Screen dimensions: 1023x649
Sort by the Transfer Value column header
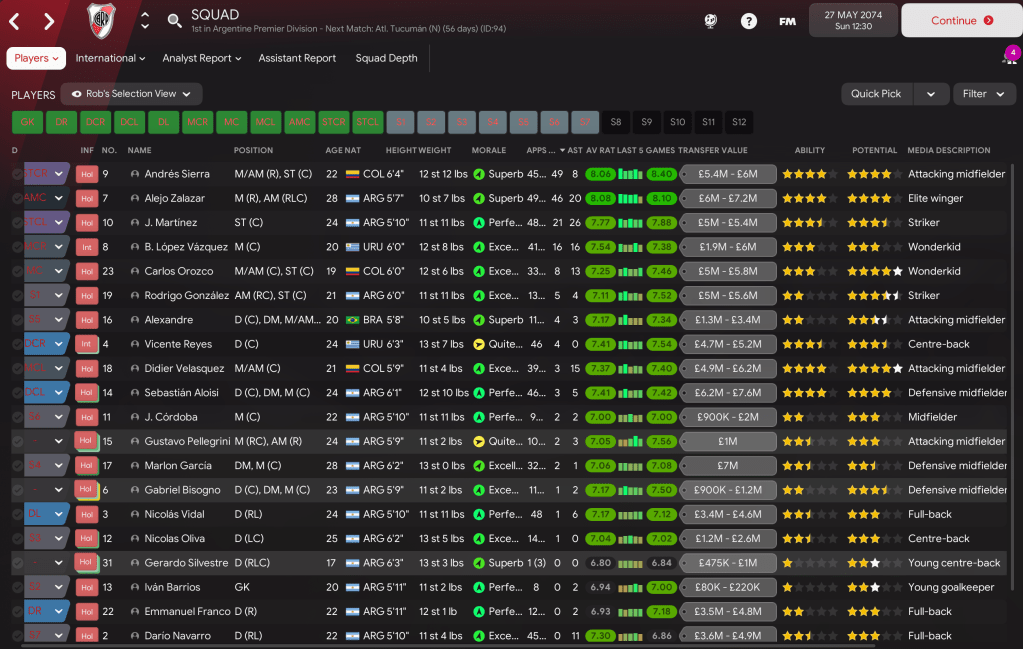[712, 150]
